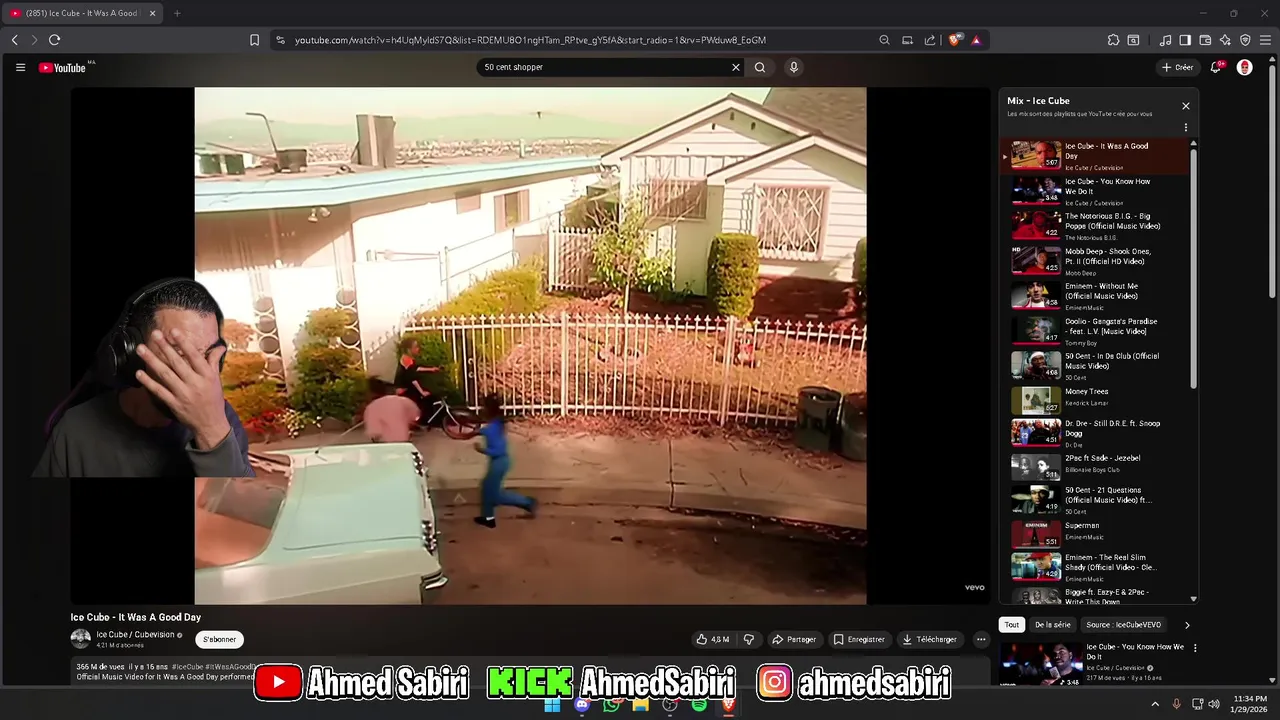Screen dimensions: 1280x720
Task: Like the video (4,8 M)
Action: 713,639
